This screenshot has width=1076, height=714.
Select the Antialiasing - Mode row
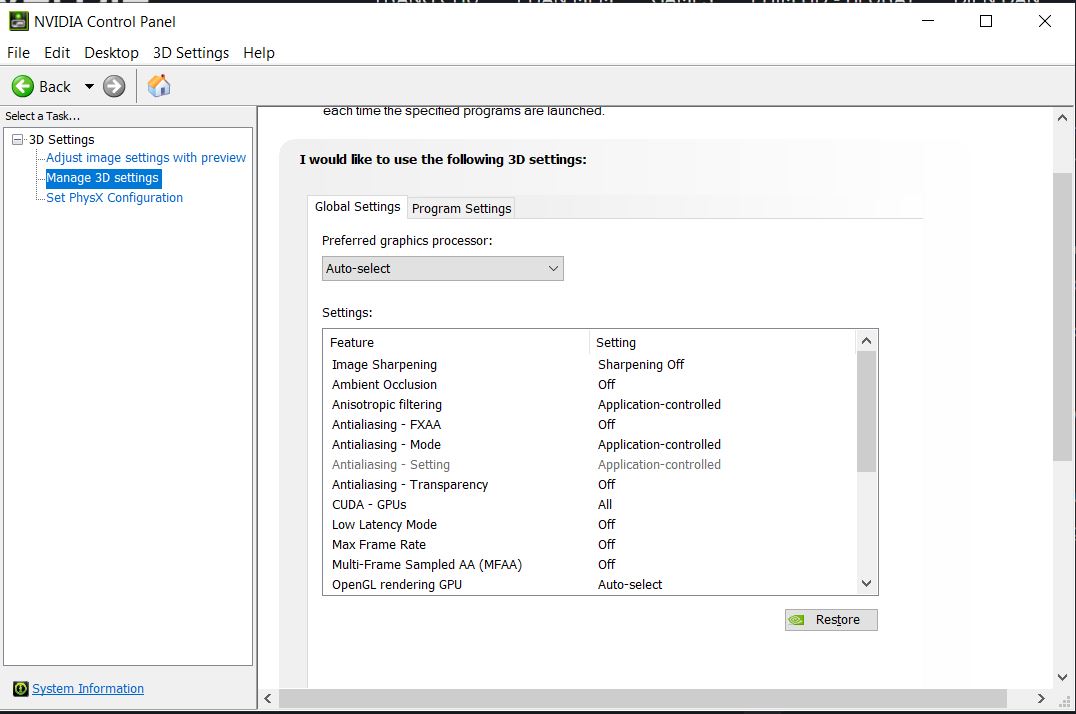click(590, 444)
